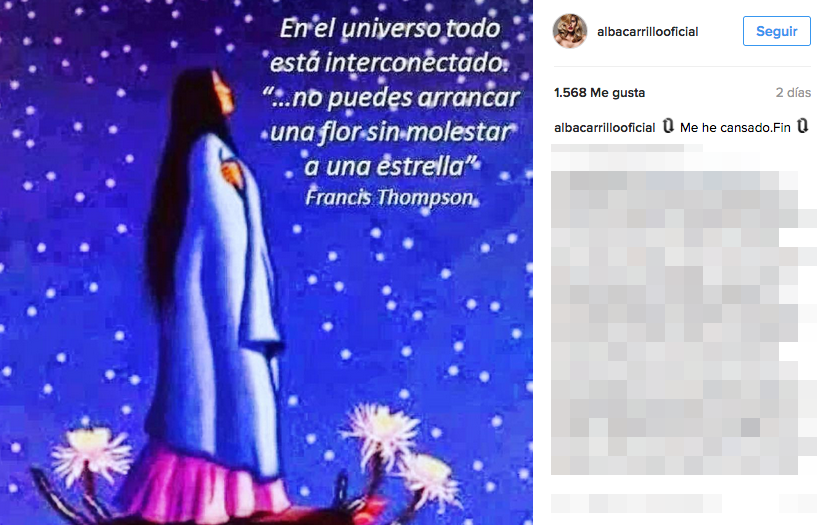
Task: Select albacarrilloofficial username beside the caption
Action: [604, 128]
